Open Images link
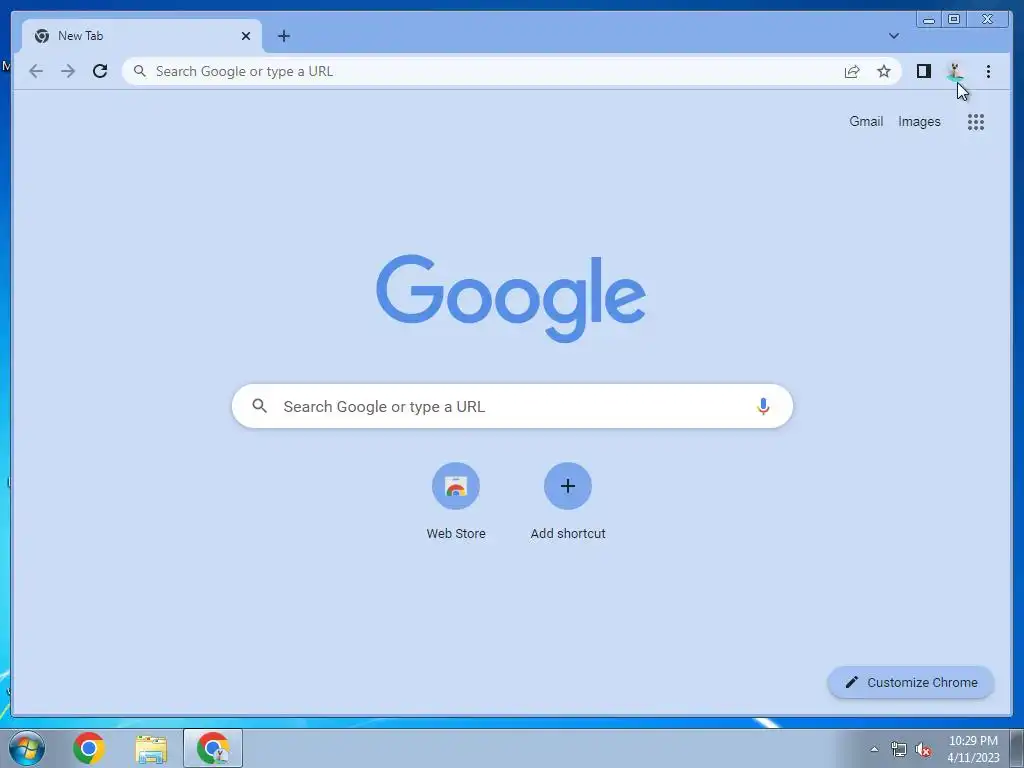Screen dimensions: 1024x768 tap(919, 121)
